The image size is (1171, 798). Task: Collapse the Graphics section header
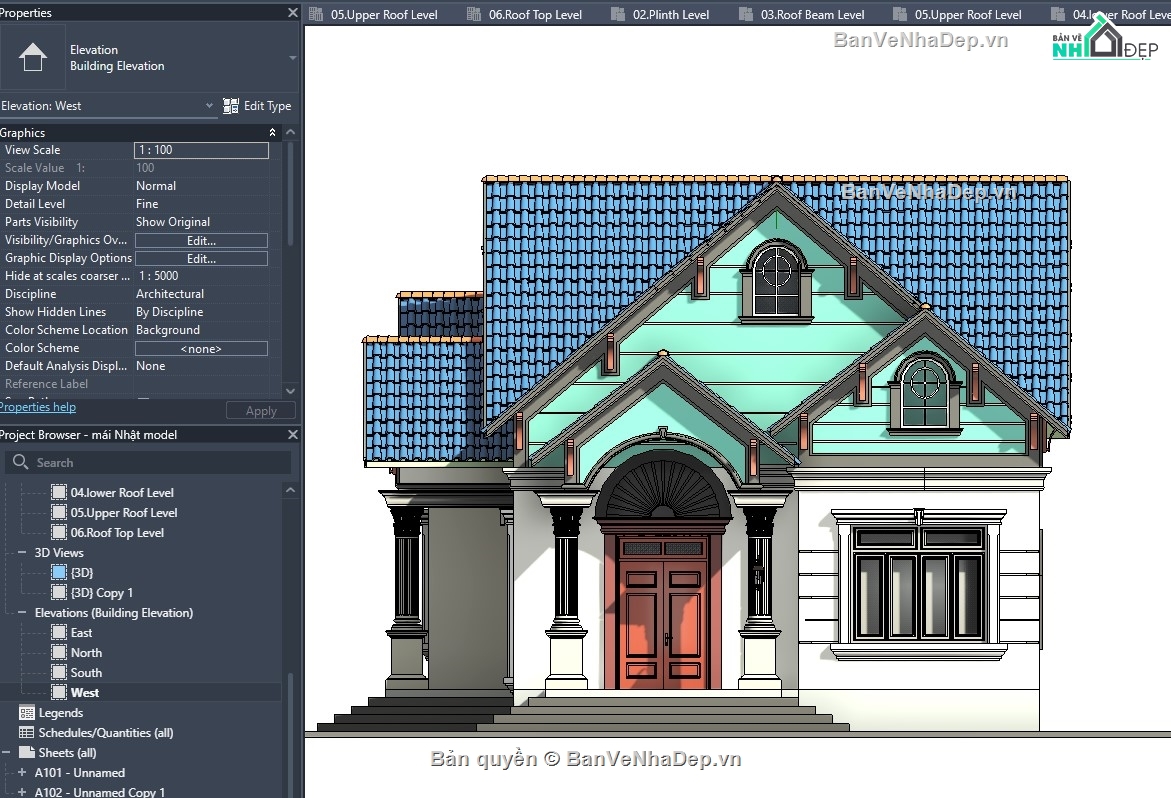pos(273,132)
